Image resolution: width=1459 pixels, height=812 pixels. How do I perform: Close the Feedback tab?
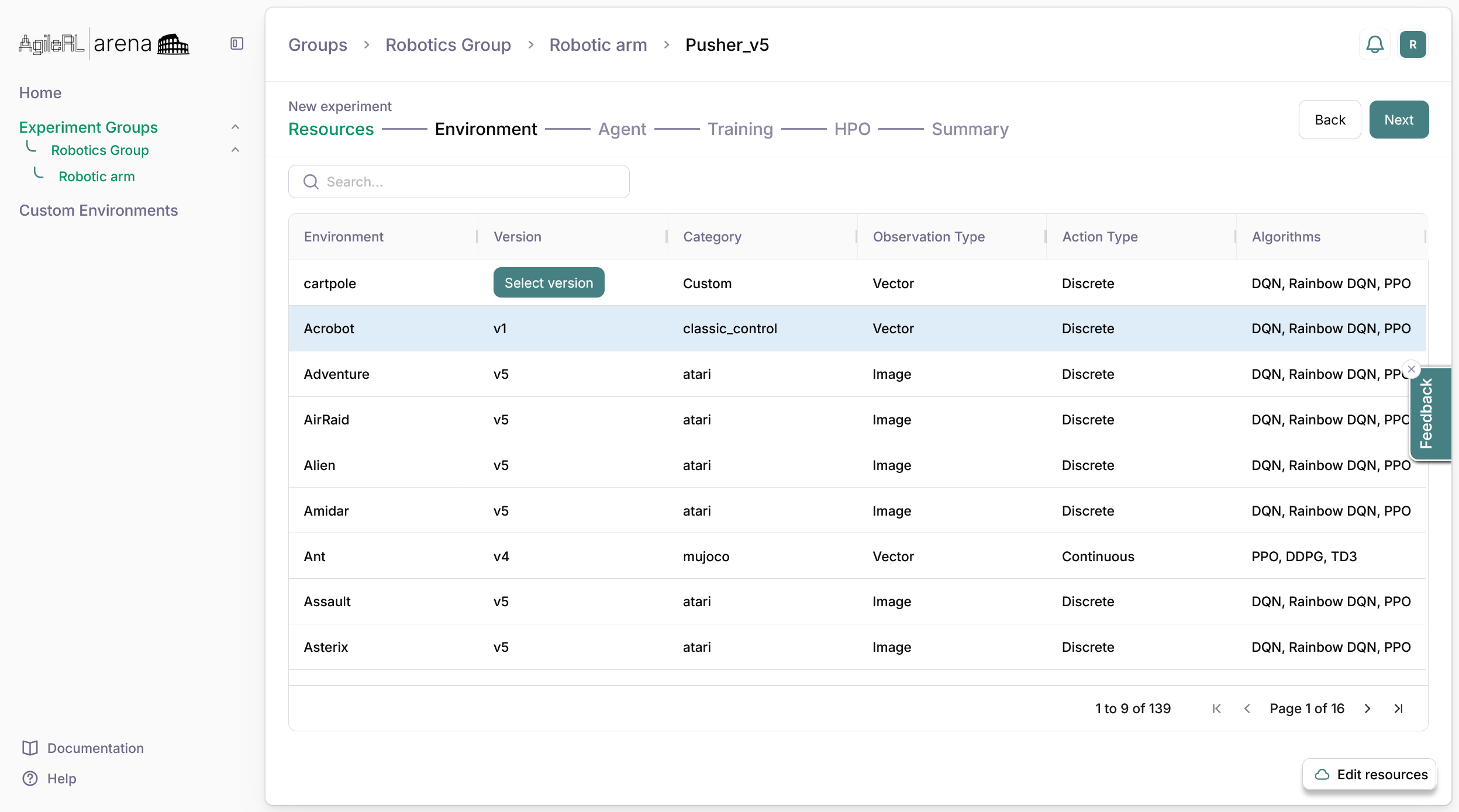pyautogui.click(x=1412, y=369)
